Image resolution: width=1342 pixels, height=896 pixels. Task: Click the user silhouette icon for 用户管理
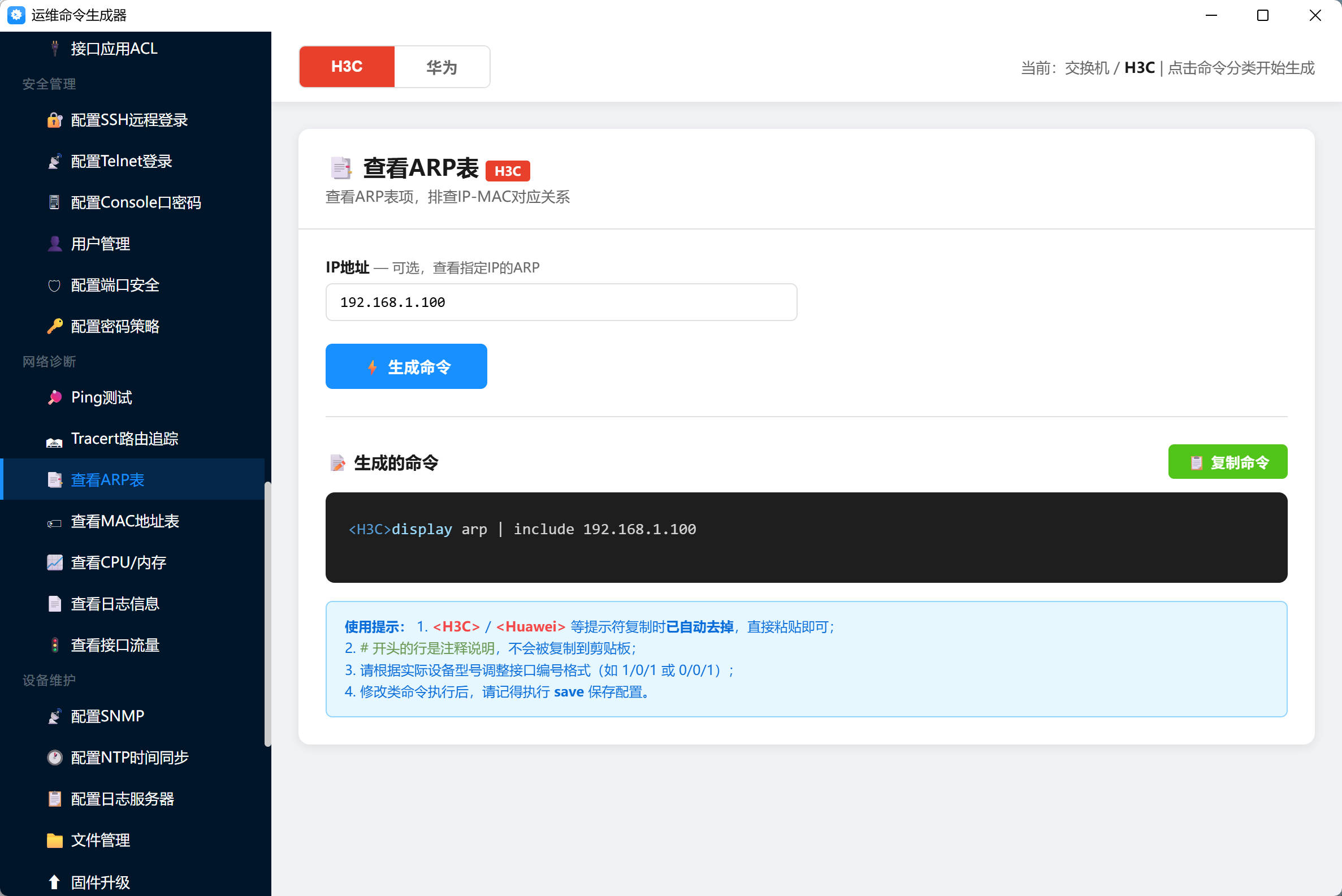point(54,244)
